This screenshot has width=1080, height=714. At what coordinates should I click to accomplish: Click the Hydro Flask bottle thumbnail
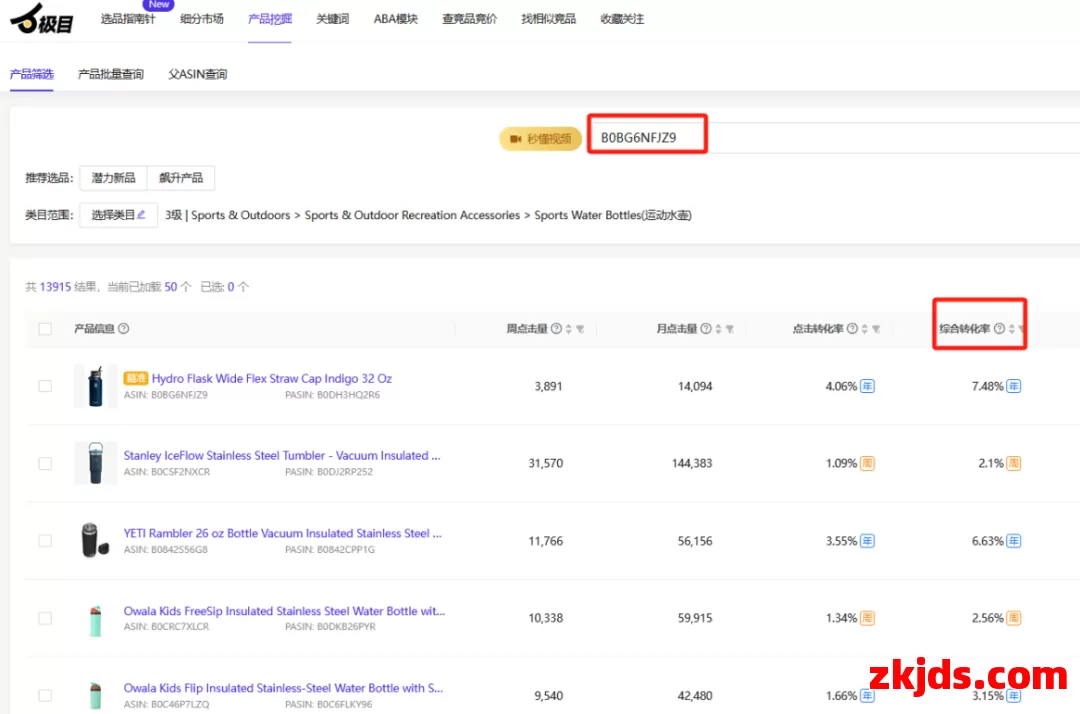(x=96, y=386)
